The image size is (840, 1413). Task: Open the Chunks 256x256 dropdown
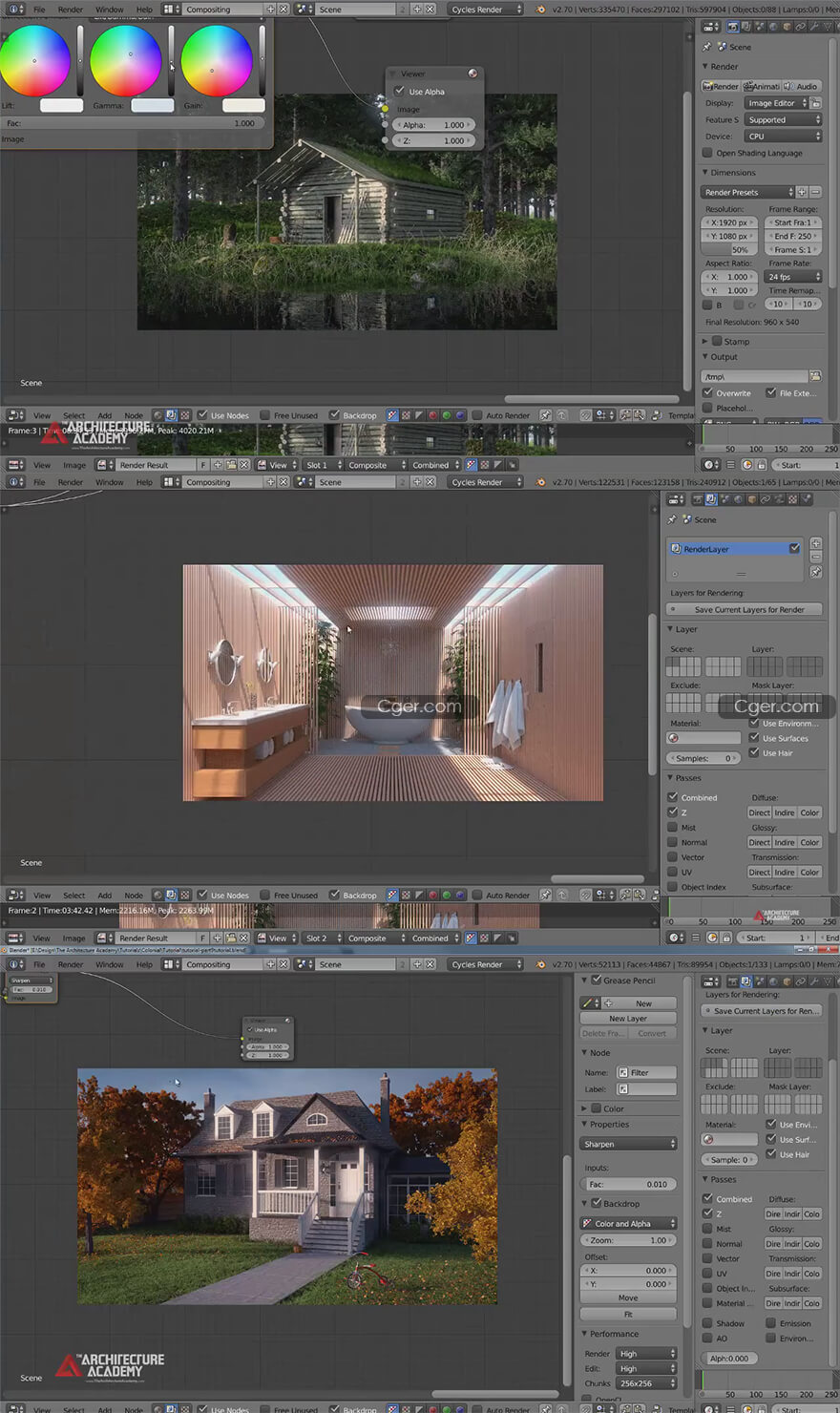pos(646,1383)
